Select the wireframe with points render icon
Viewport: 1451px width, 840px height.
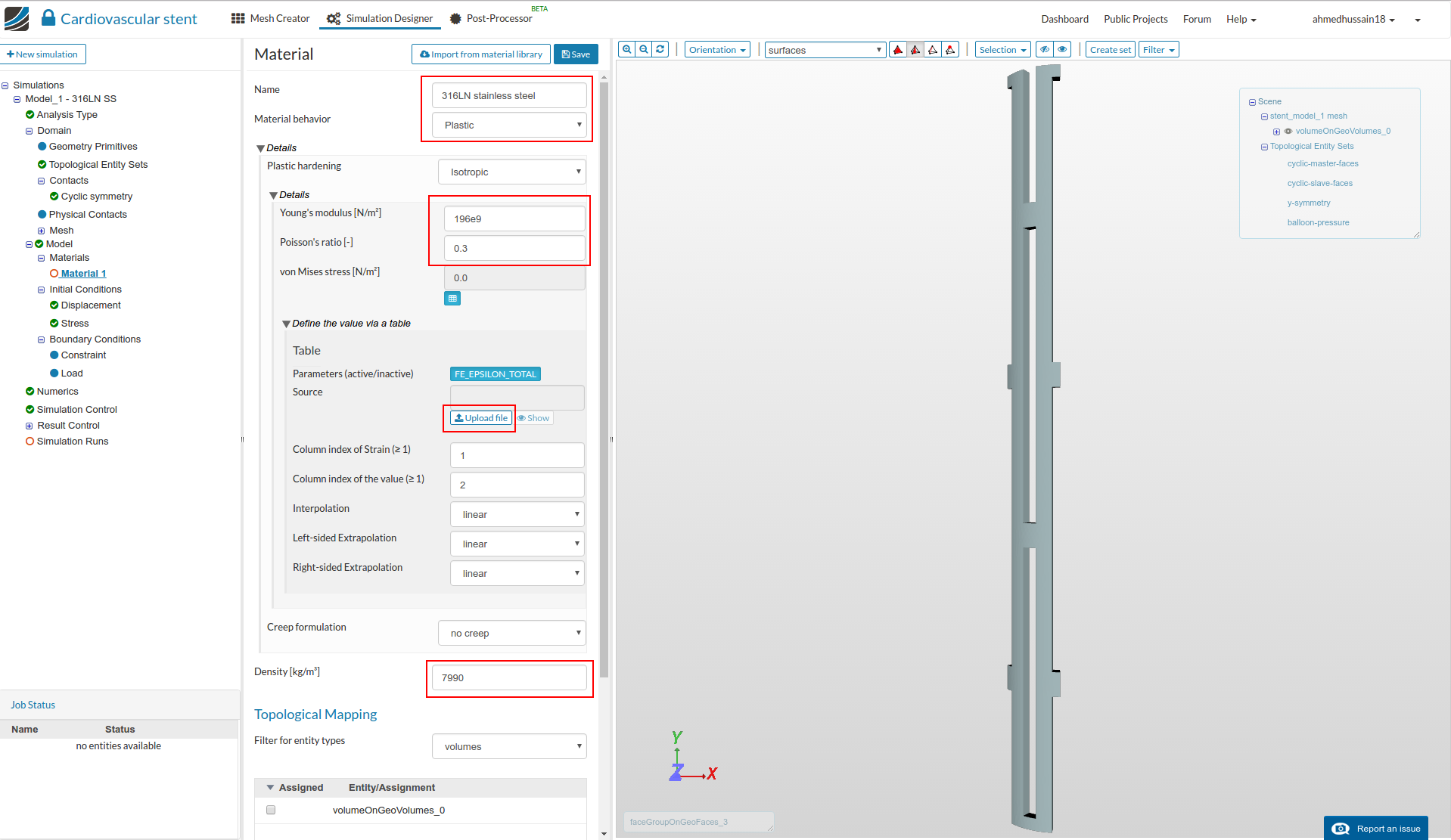[x=950, y=50]
